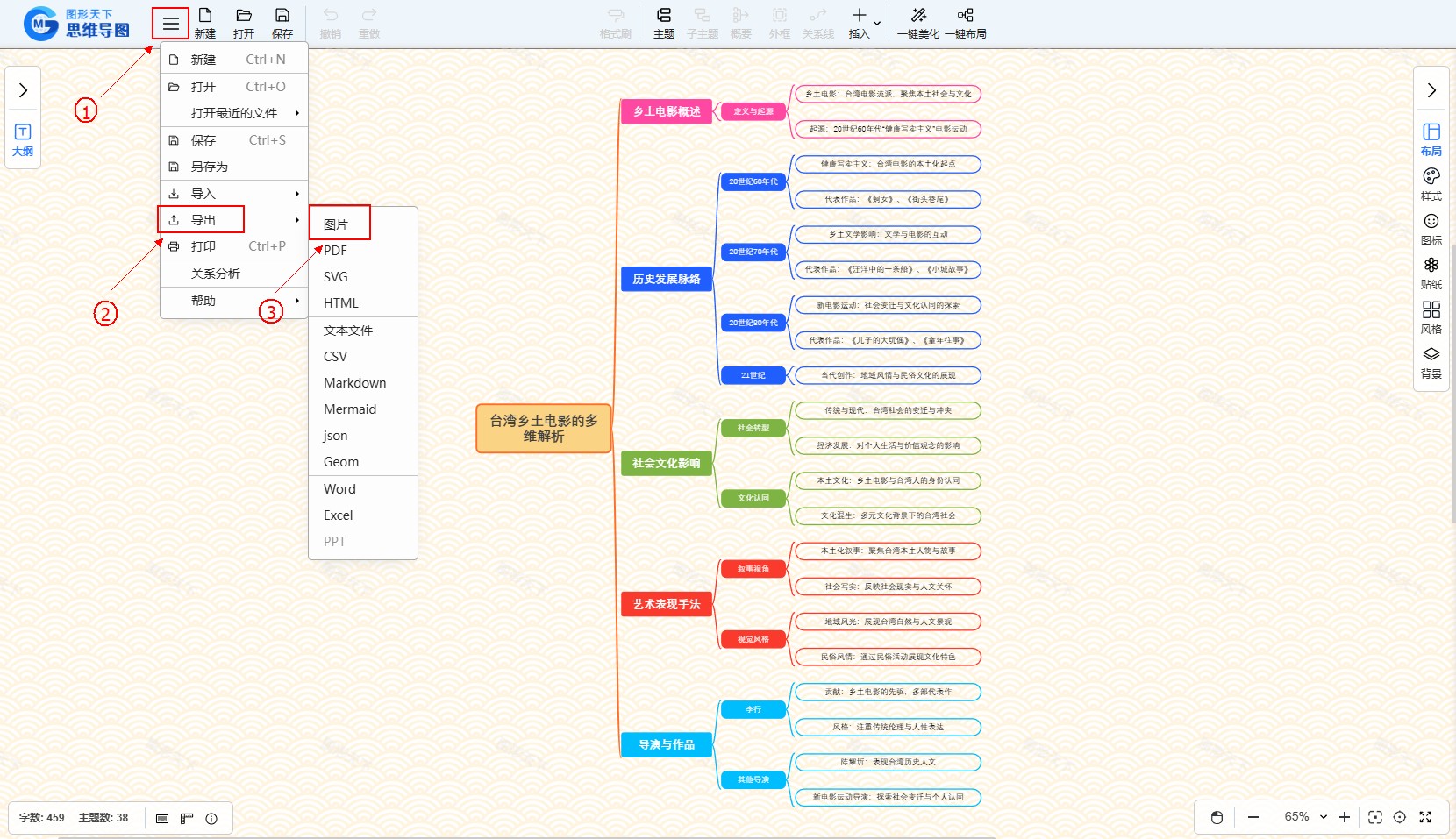Screen dimensions: 1456x839
Task: Toggle fullscreen view with the expand-arrows icon
Action: click(x=1425, y=817)
